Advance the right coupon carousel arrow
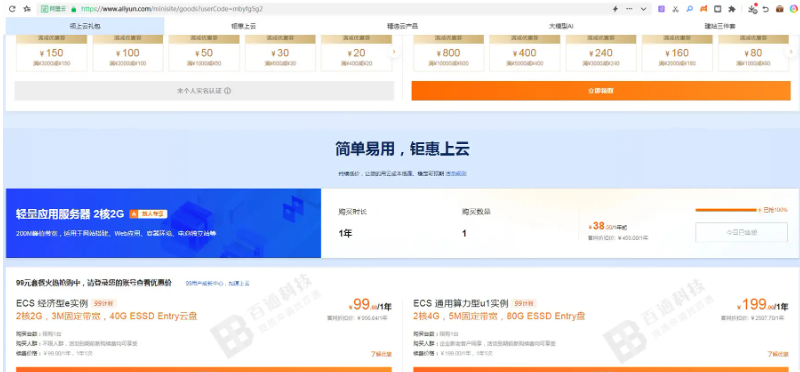 click(x=791, y=52)
